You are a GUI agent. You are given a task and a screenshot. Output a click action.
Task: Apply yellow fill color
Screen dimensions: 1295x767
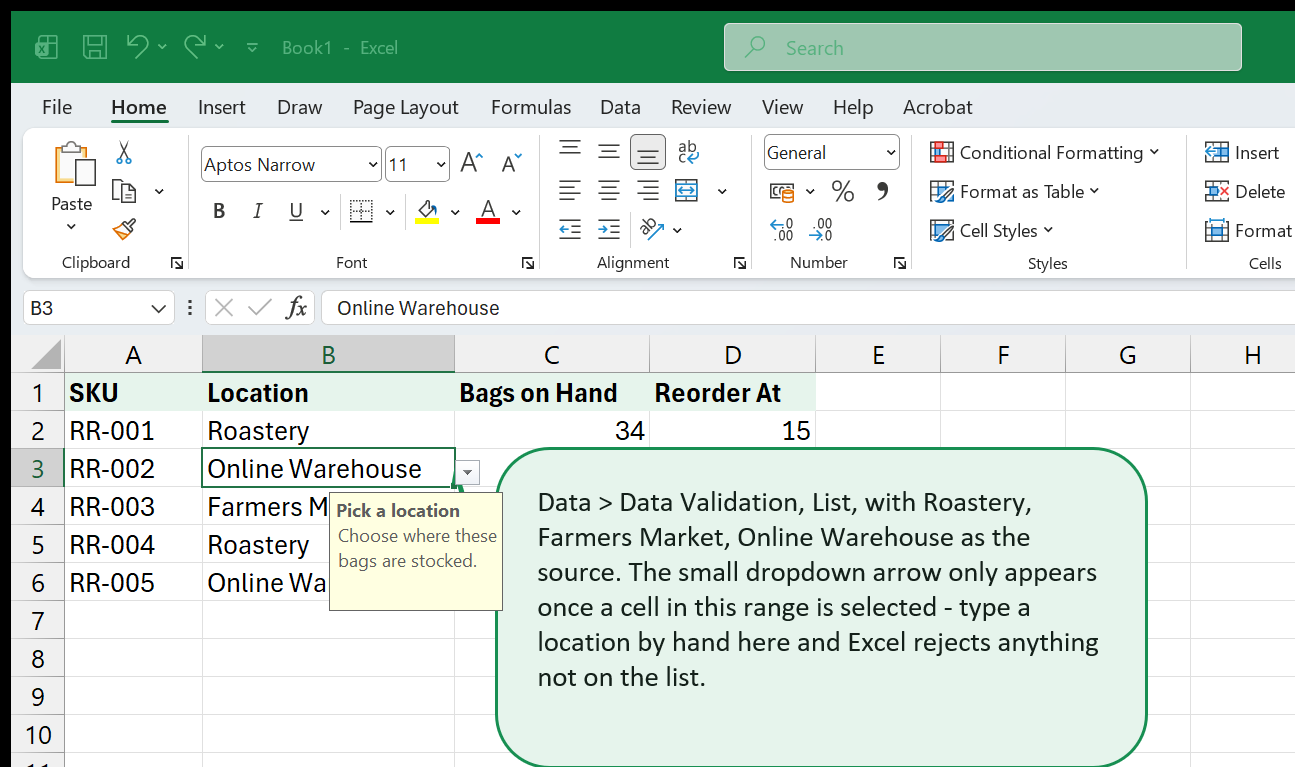pyautogui.click(x=427, y=211)
